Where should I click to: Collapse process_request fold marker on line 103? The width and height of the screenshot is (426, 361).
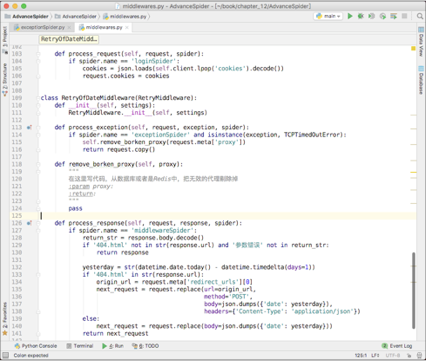click(38, 54)
